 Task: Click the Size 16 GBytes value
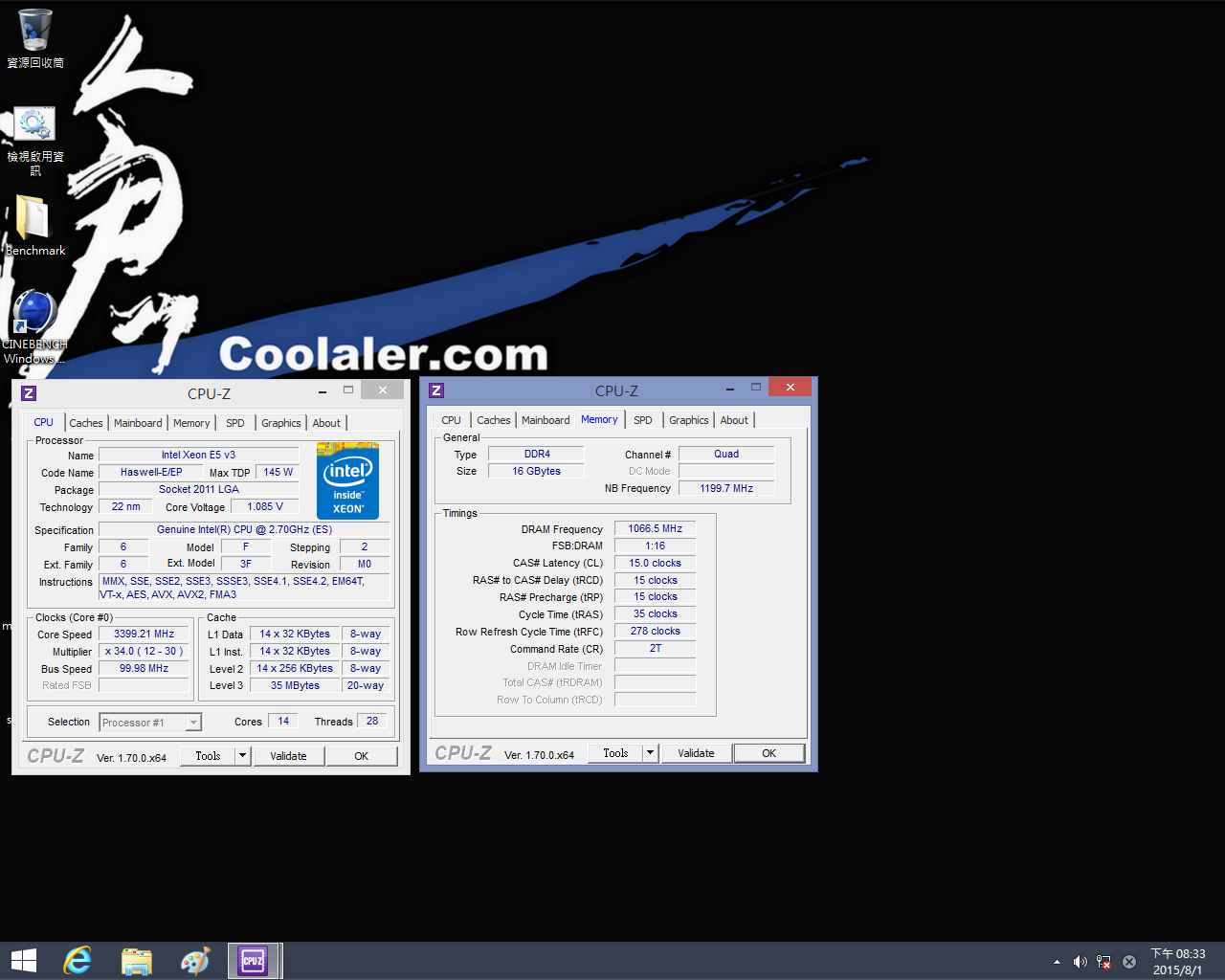click(x=536, y=471)
